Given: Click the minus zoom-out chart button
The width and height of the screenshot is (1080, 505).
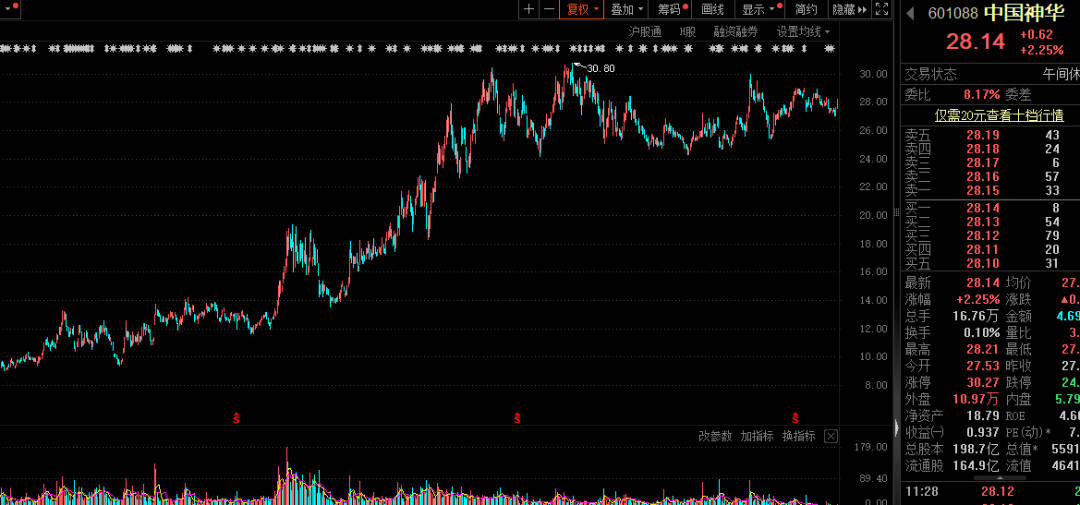Looking at the screenshot, I should (x=548, y=10).
